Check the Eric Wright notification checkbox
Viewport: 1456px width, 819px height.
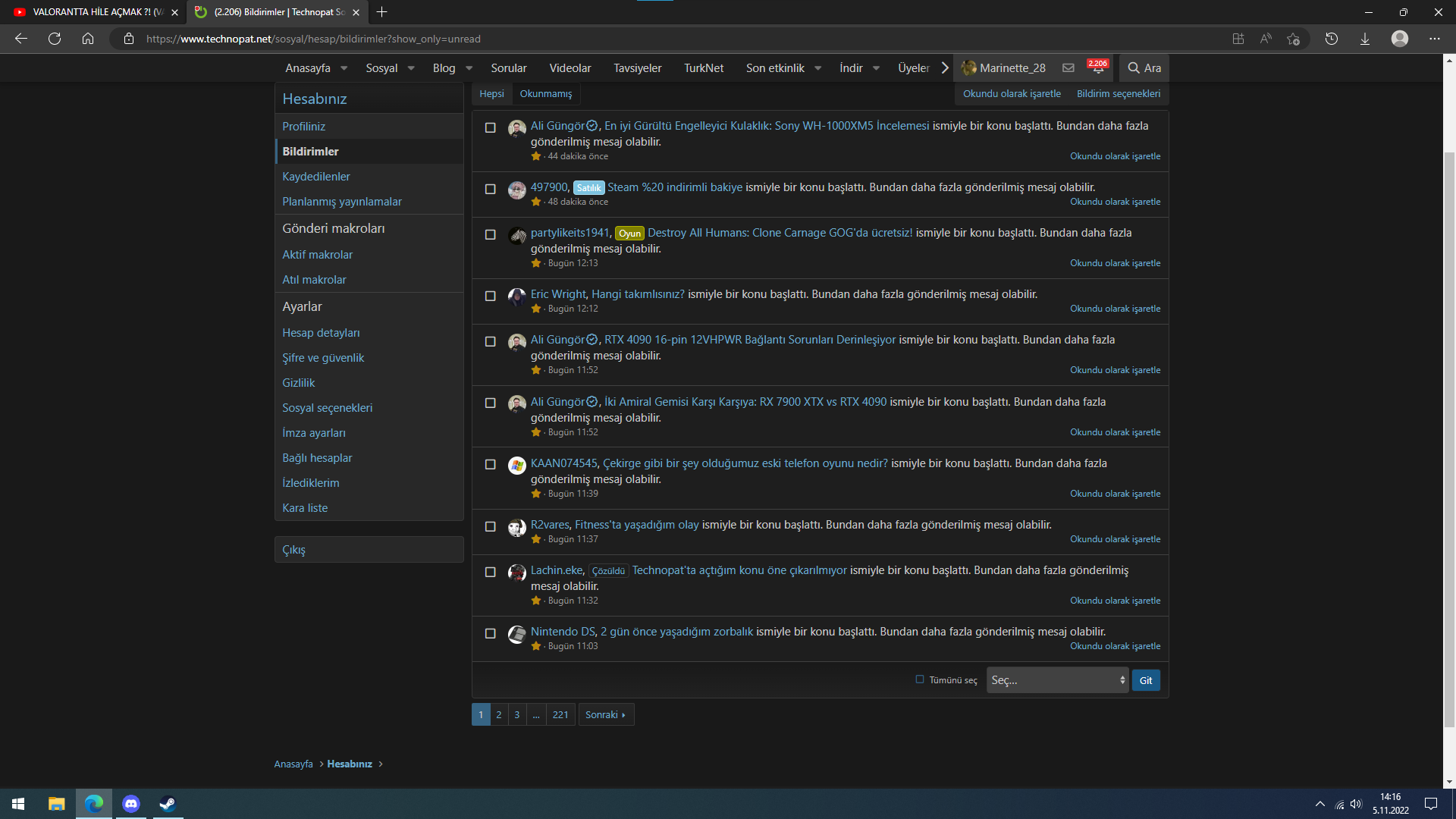click(x=490, y=297)
